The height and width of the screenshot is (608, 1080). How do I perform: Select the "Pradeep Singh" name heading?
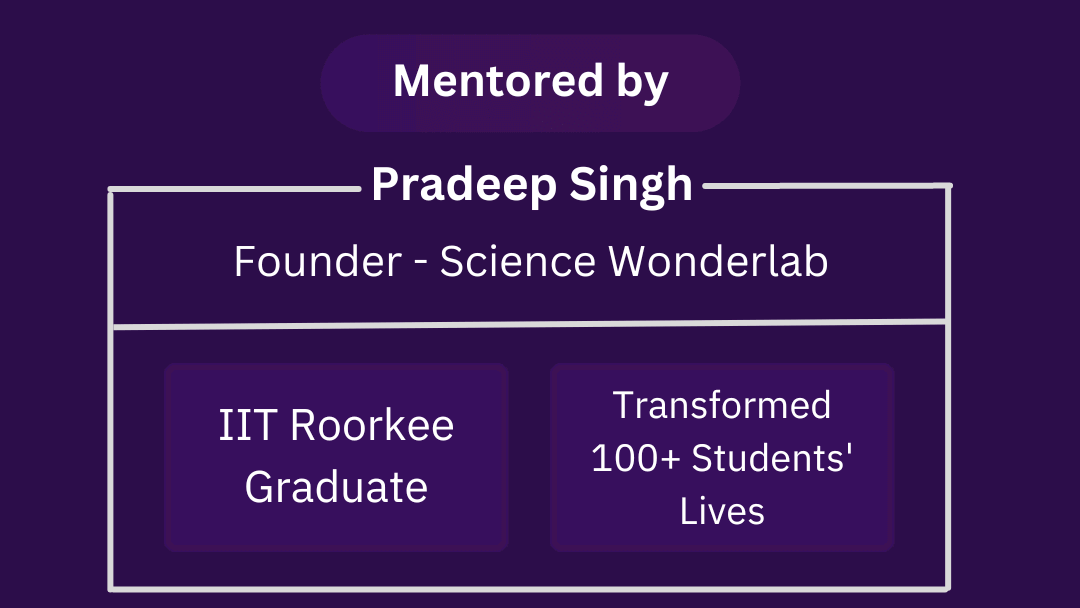(532, 185)
